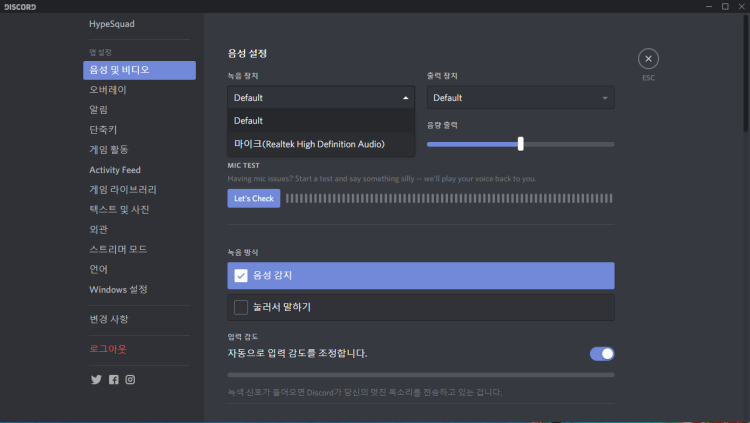Viewport: 750px width, 423px height.
Task: Close the Discord window
Action: (x=741, y=6)
